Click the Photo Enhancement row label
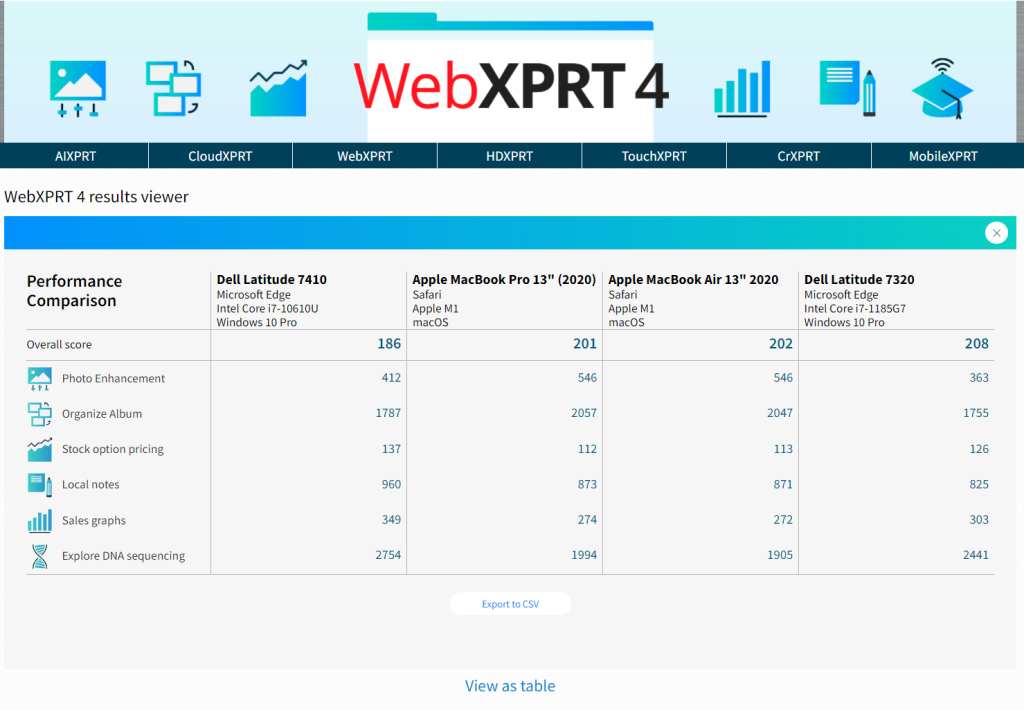1024x710 pixels. click(x=114, y=379)
